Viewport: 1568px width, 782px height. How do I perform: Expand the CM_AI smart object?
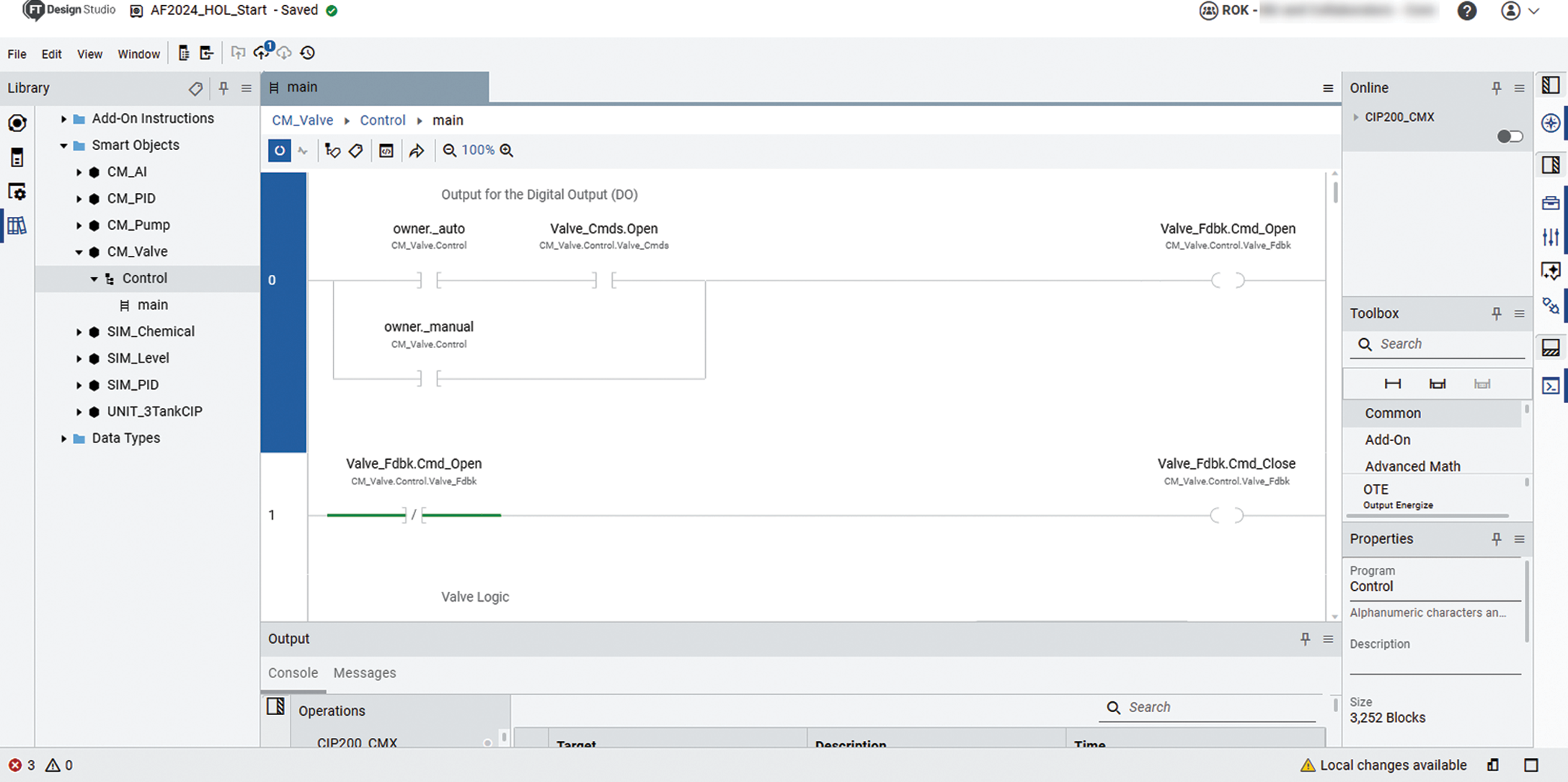tap(79, 172)
